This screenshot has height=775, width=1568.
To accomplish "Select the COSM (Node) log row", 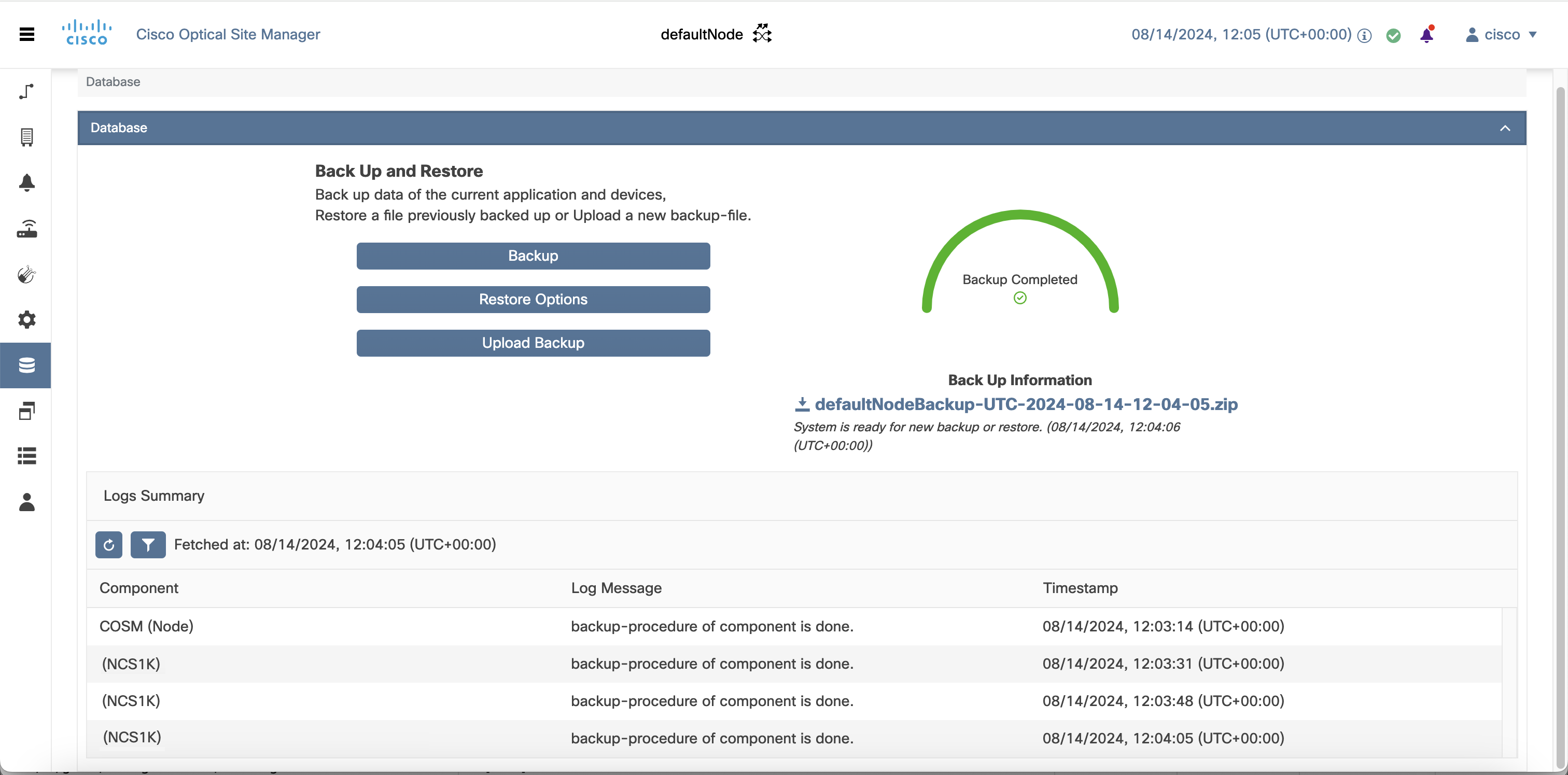I will (794, 627).
